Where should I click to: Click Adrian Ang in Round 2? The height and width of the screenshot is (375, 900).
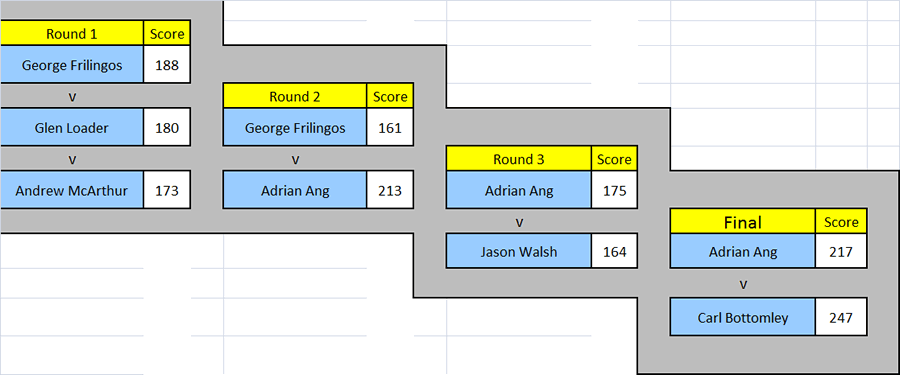pos(294,190)
